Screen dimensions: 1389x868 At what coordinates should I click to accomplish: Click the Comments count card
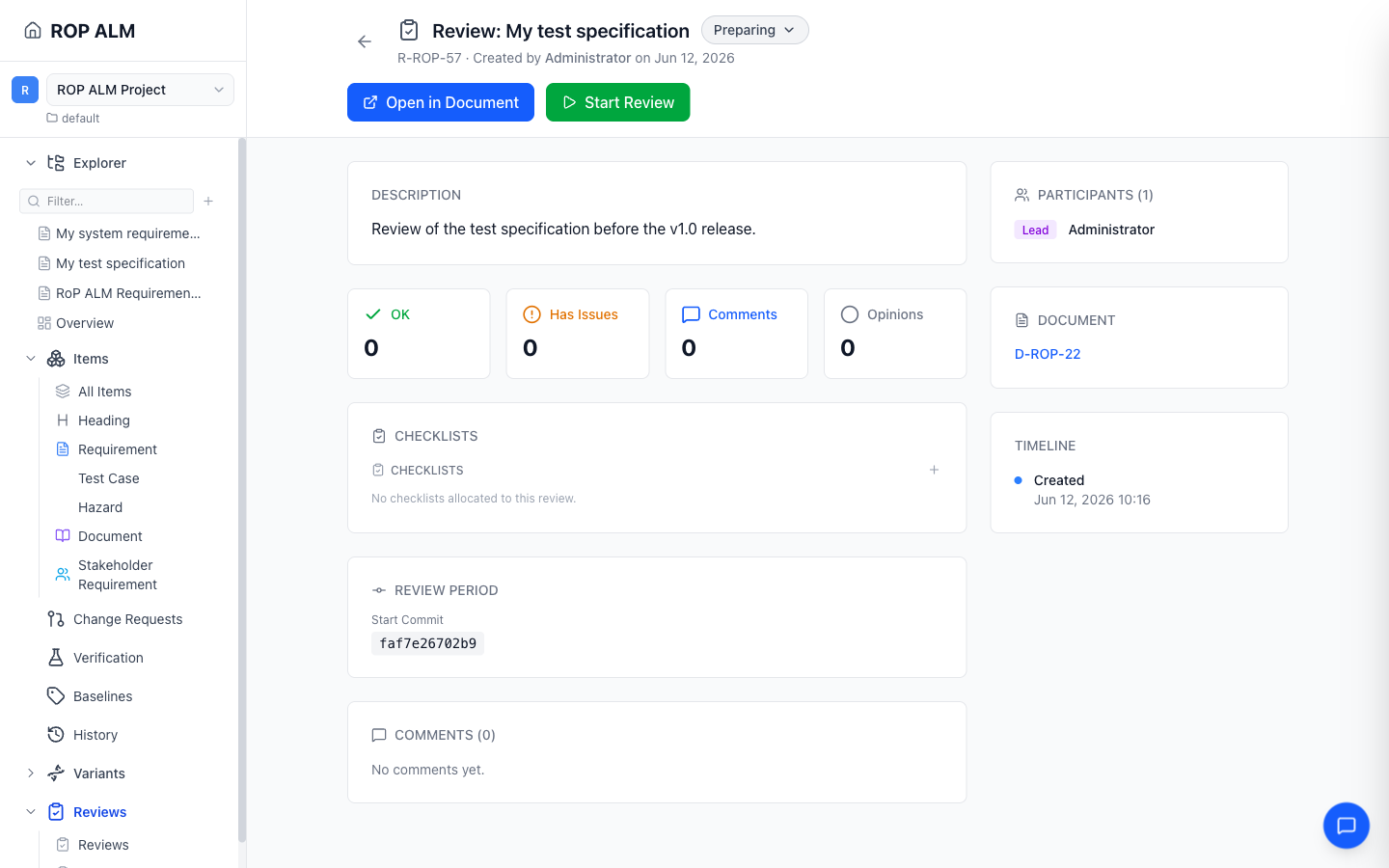[x=737, y=334]
